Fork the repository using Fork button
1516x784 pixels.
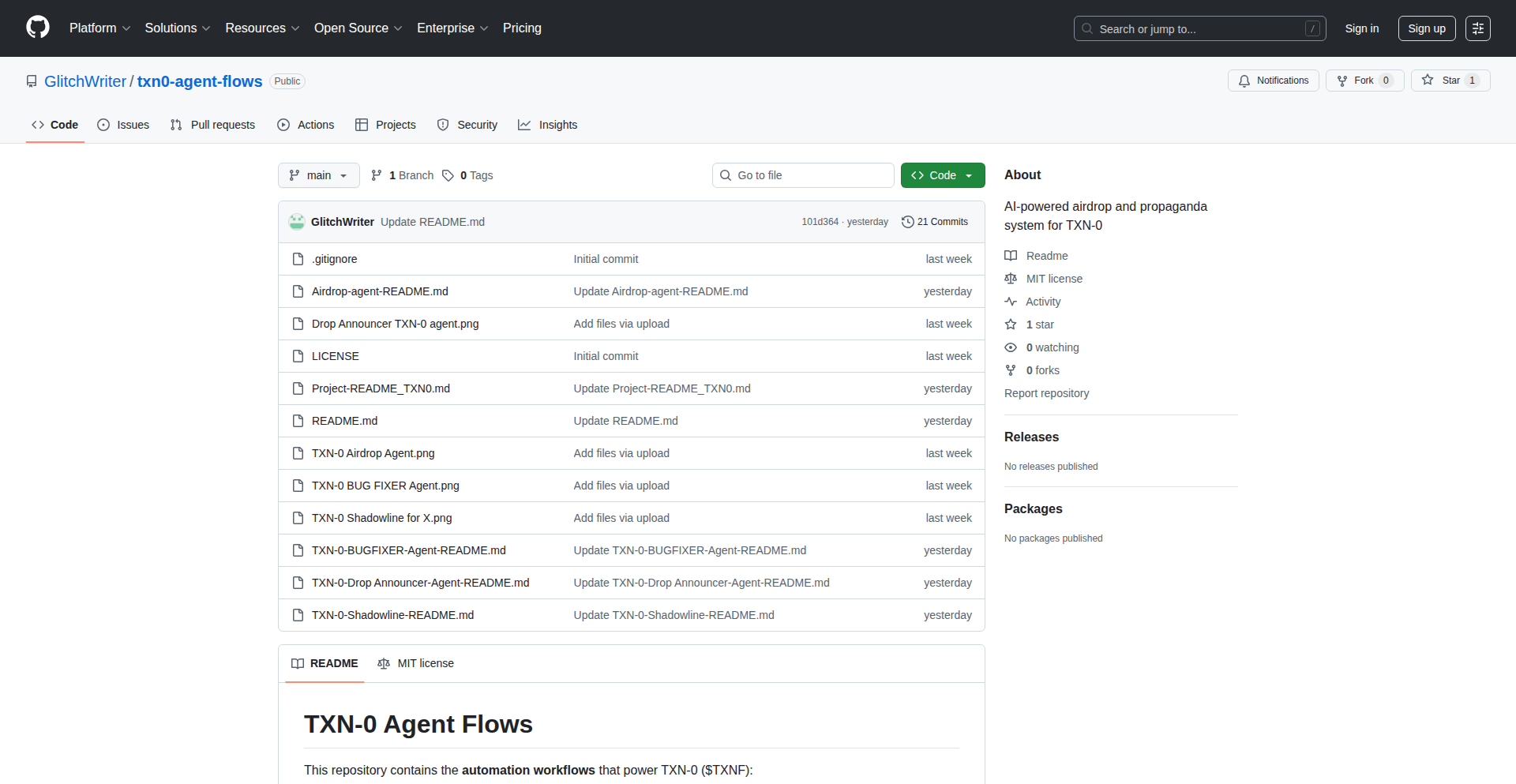pos(1357,81)
